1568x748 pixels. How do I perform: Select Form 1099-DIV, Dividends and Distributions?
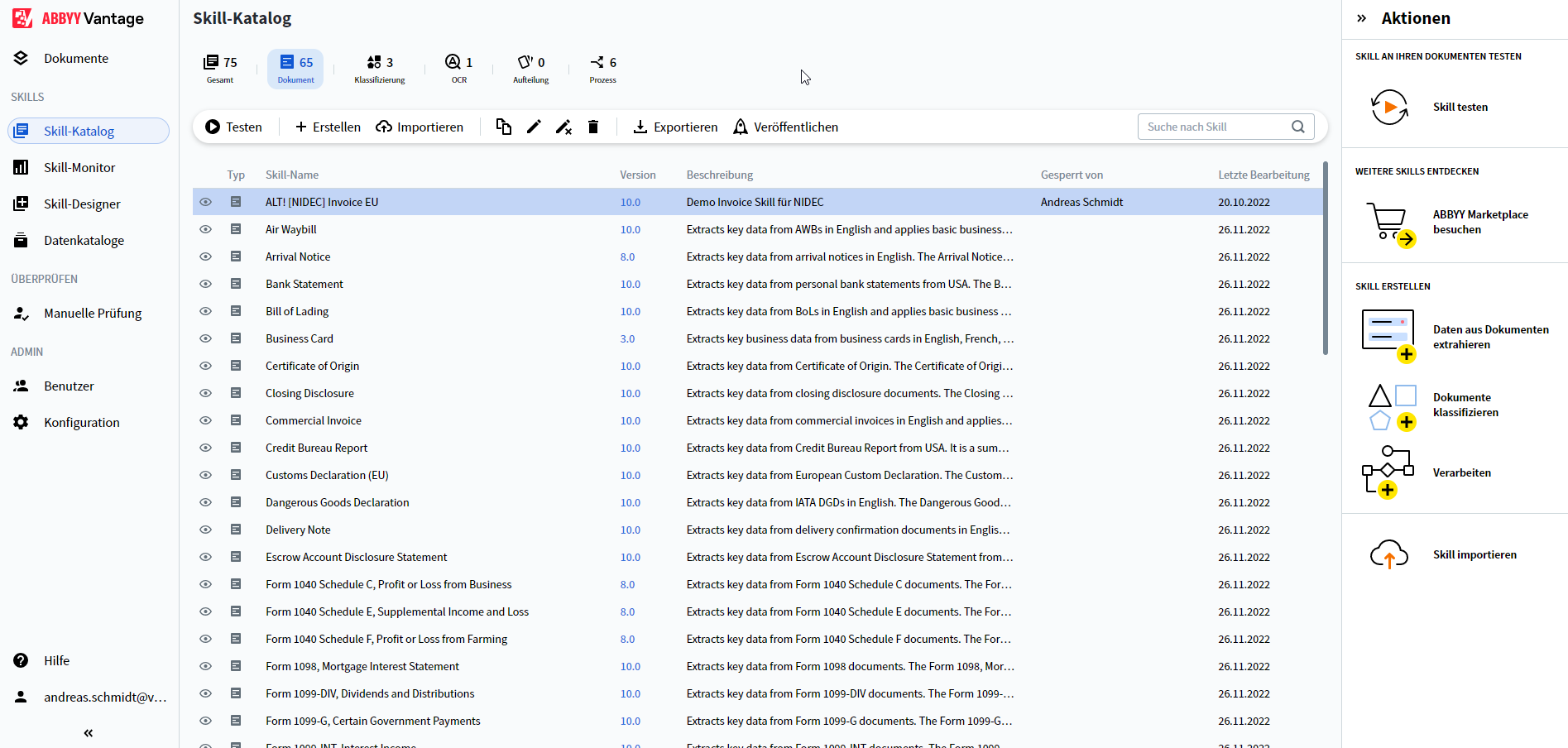click(370, 693)
